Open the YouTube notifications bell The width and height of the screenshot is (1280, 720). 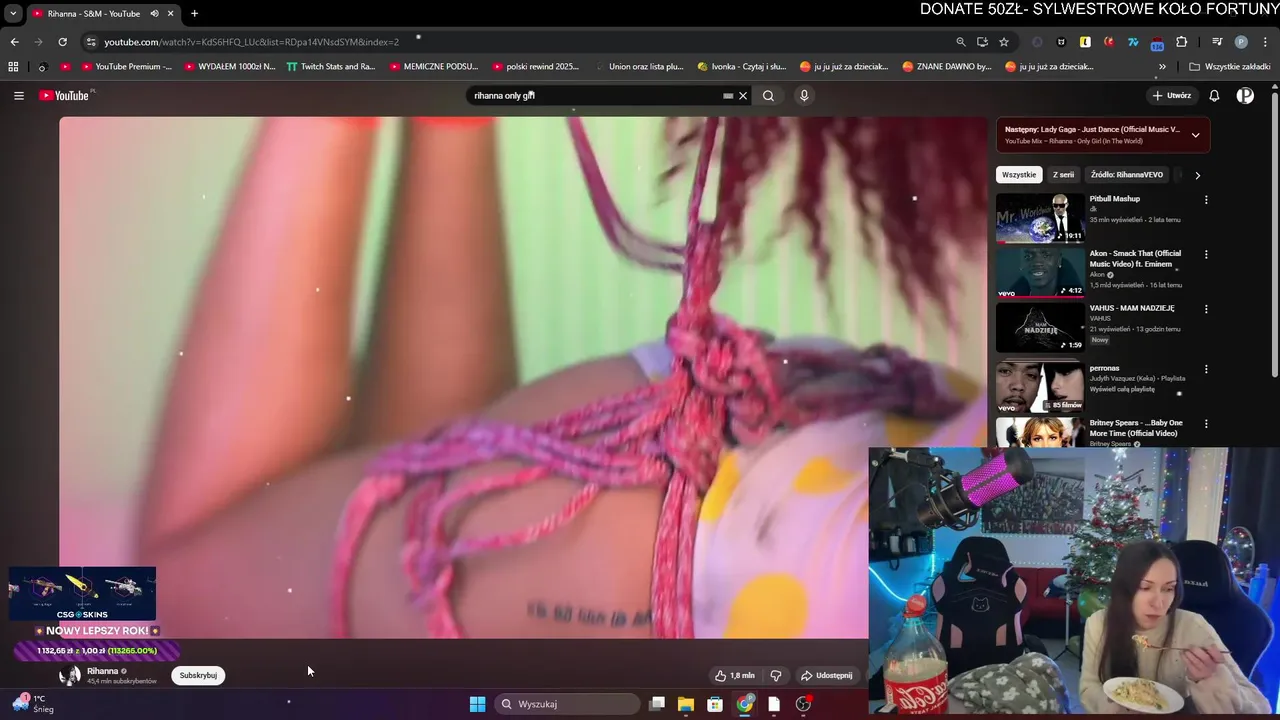click(1214, 96)
